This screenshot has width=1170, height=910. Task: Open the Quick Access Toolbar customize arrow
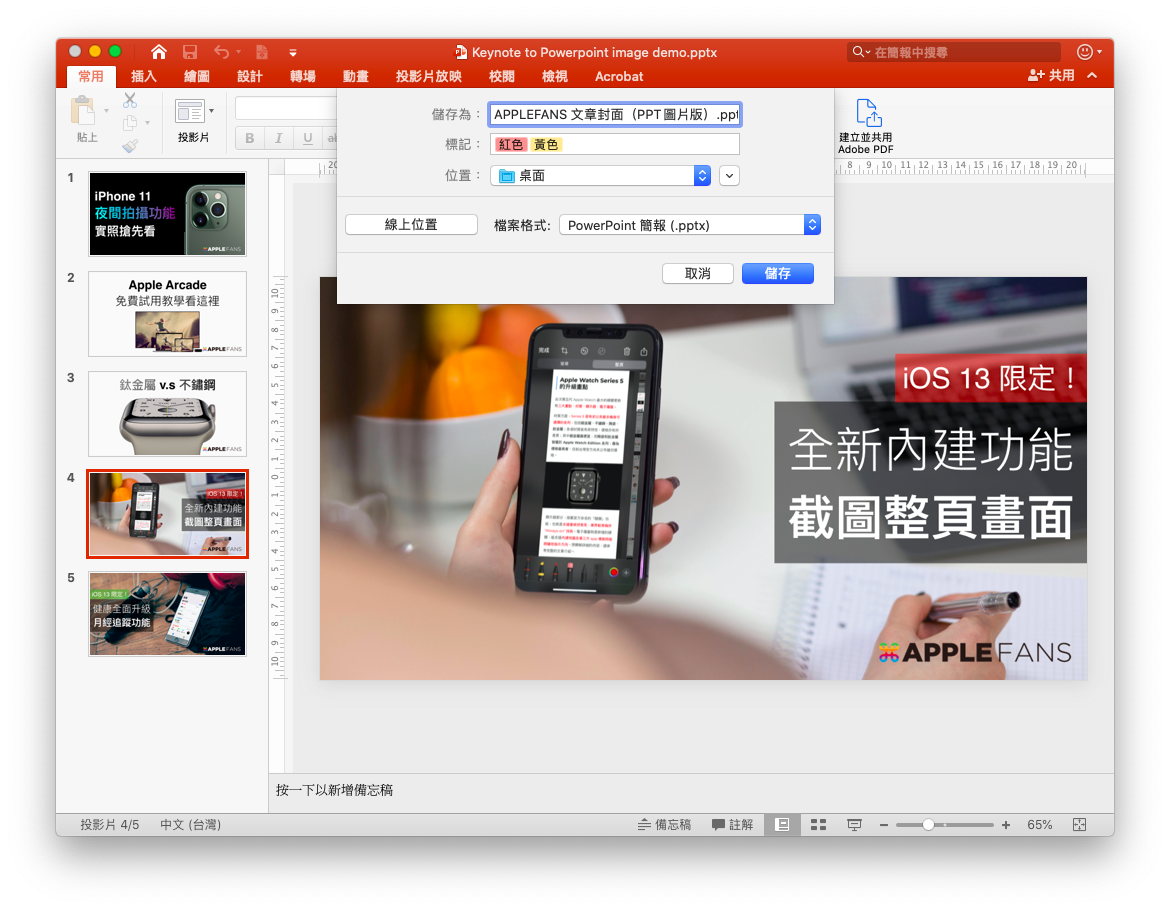pyautogui.click(x=292, y=52)
